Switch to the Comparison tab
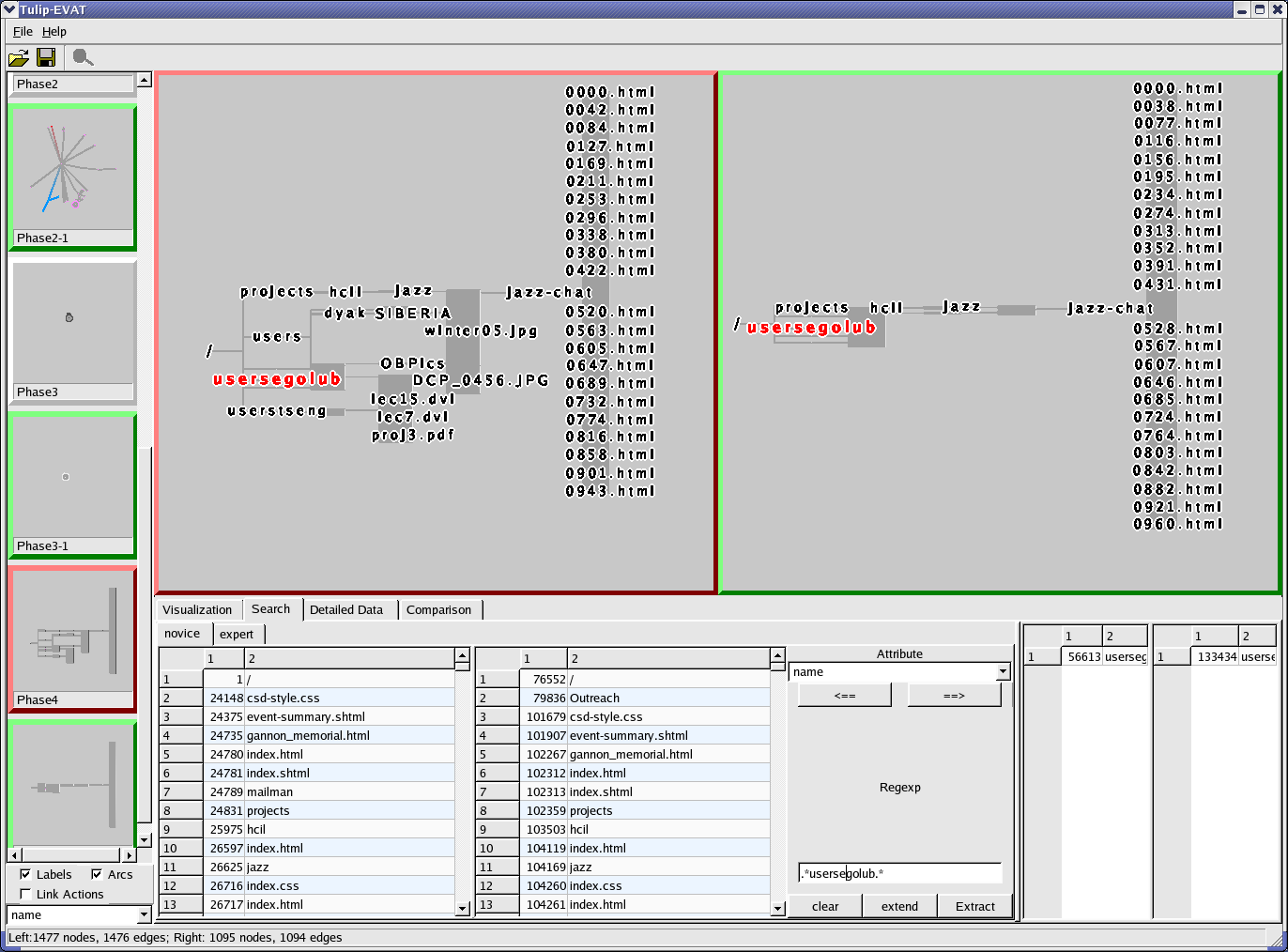This screenshot has width=1288, height=952. point(438,610)
